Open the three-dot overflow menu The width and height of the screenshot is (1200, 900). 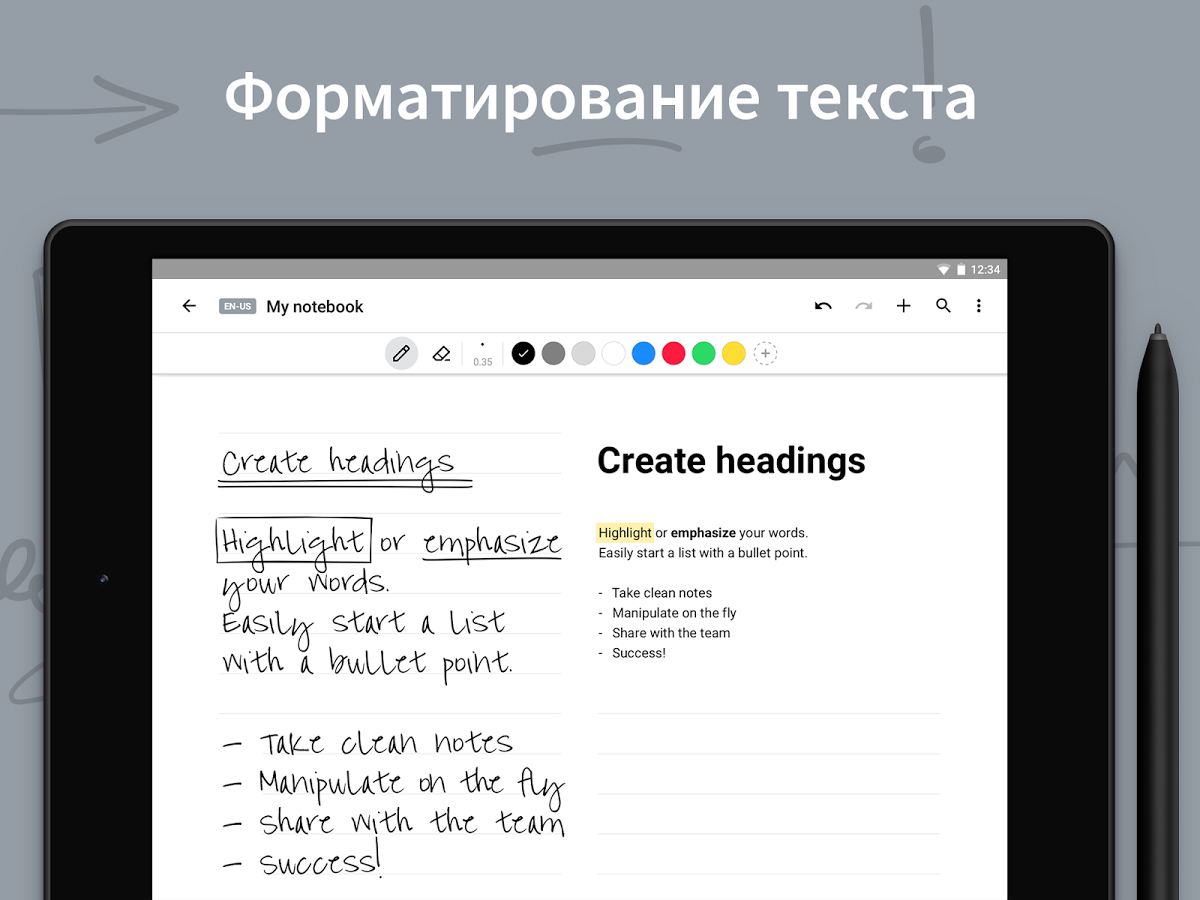[x=979, y=306]
